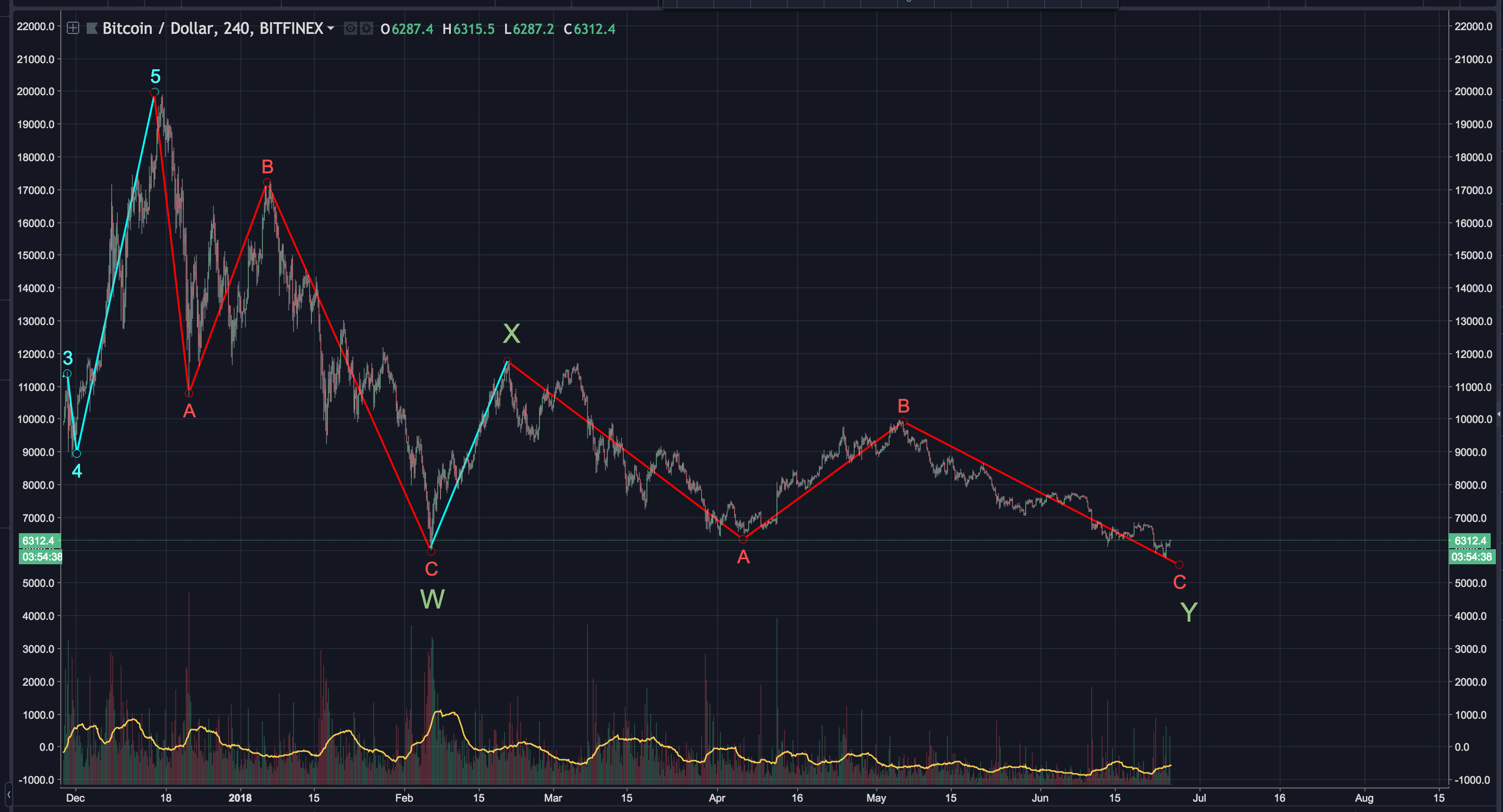Click the anchor point at wave 4
1503x812 pixels.
click(76, 454)
